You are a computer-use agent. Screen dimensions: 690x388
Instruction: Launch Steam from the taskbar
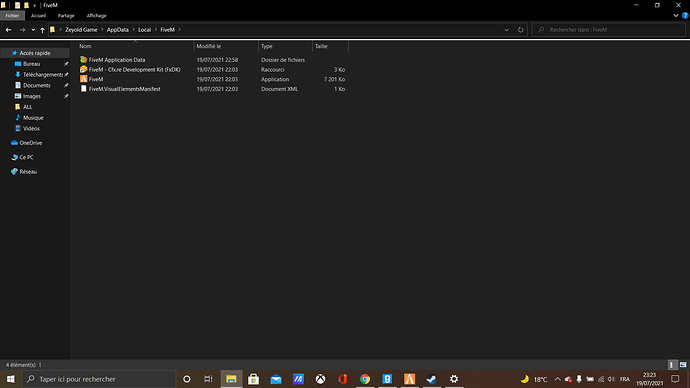(431, 379)
